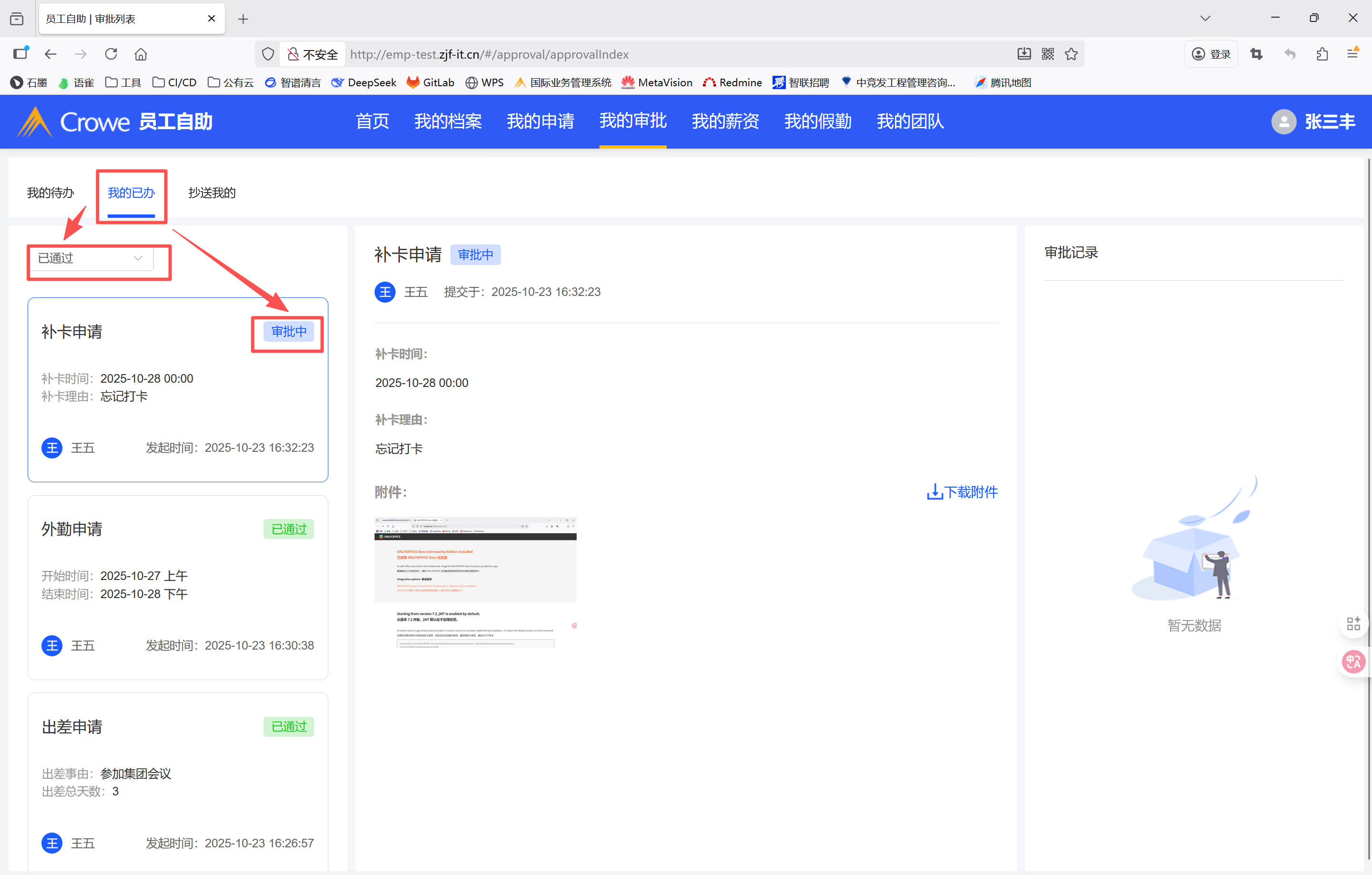Open the extensions puzzle icon
This screenshot has height=875, width=1372.
click(1322, 54)
